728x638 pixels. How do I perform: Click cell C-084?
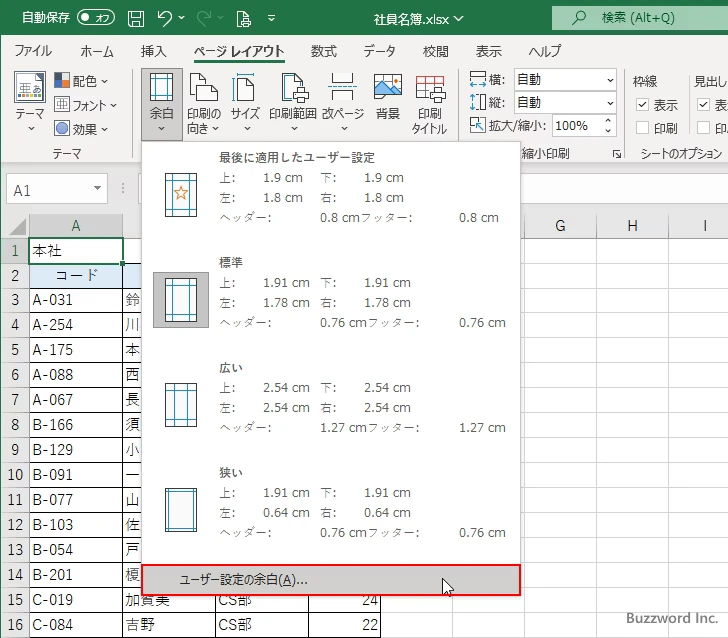(x=76, y=625)
